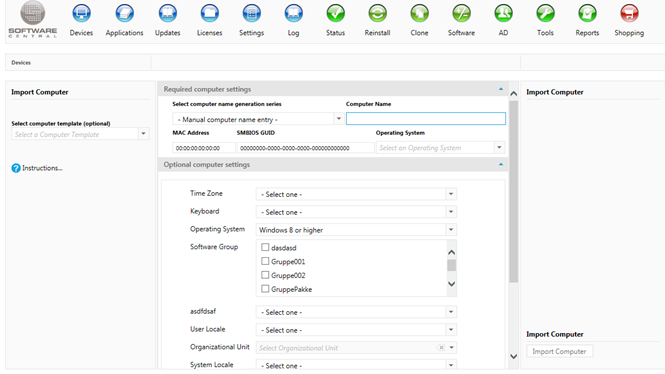Viewport: 665px width, 374px height.
Task: Click the main panel vertical scrollbar thumb
Action: pos(514,192)
